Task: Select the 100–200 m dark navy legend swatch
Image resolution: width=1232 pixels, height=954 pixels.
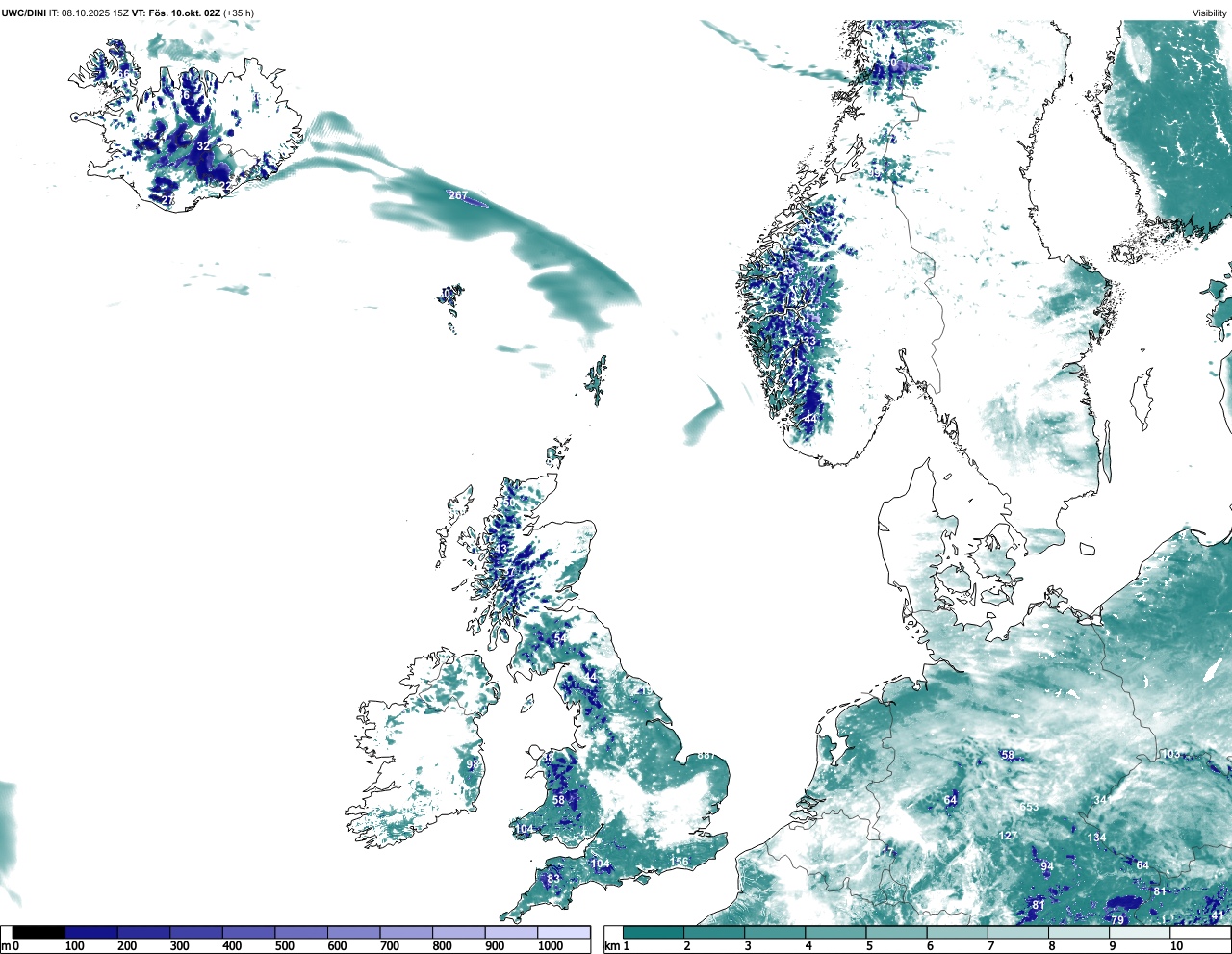Action: 91,933
